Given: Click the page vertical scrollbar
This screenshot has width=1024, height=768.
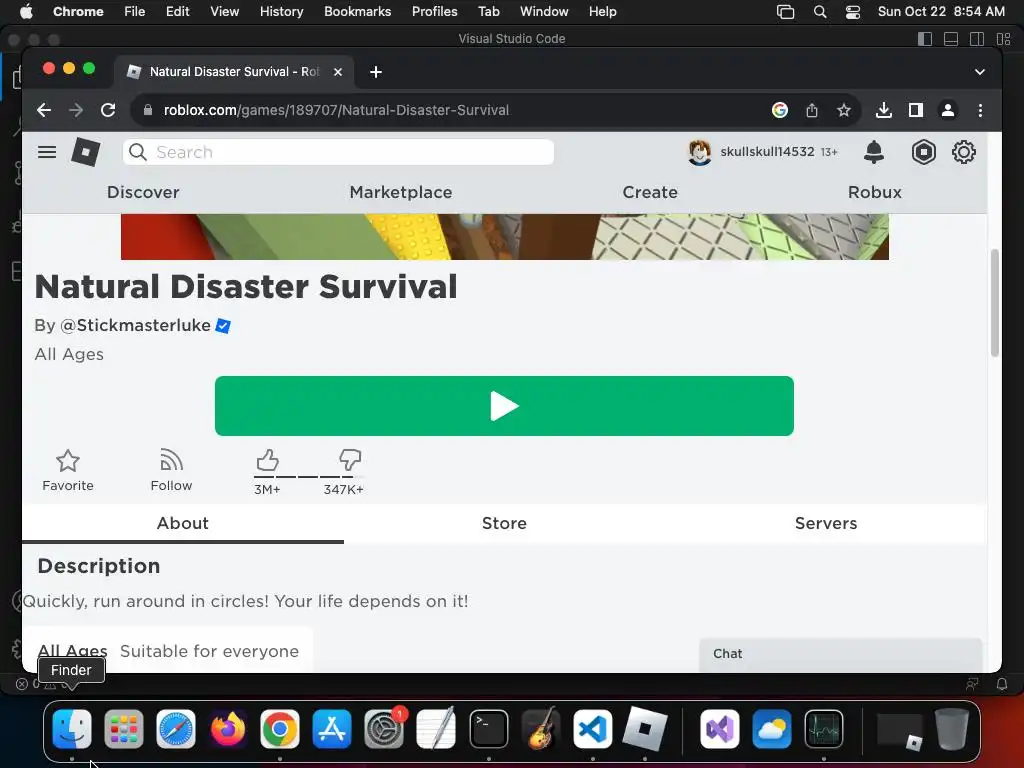Looking at the screenshot, I should pyautogui.click(x=995, y=302).
